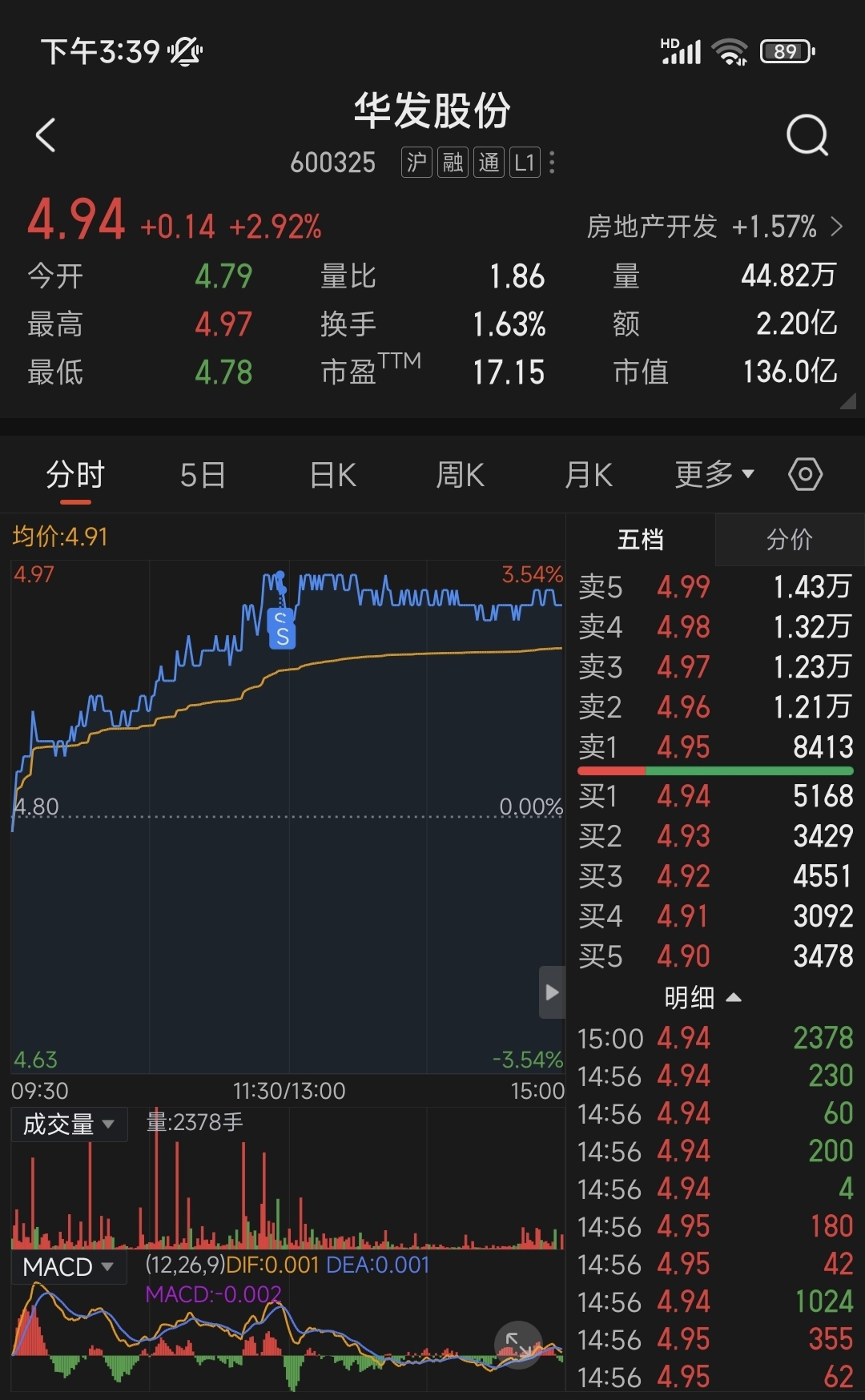Open the stock search magnifier icon

pyautogui.click(x=807, y=135)
